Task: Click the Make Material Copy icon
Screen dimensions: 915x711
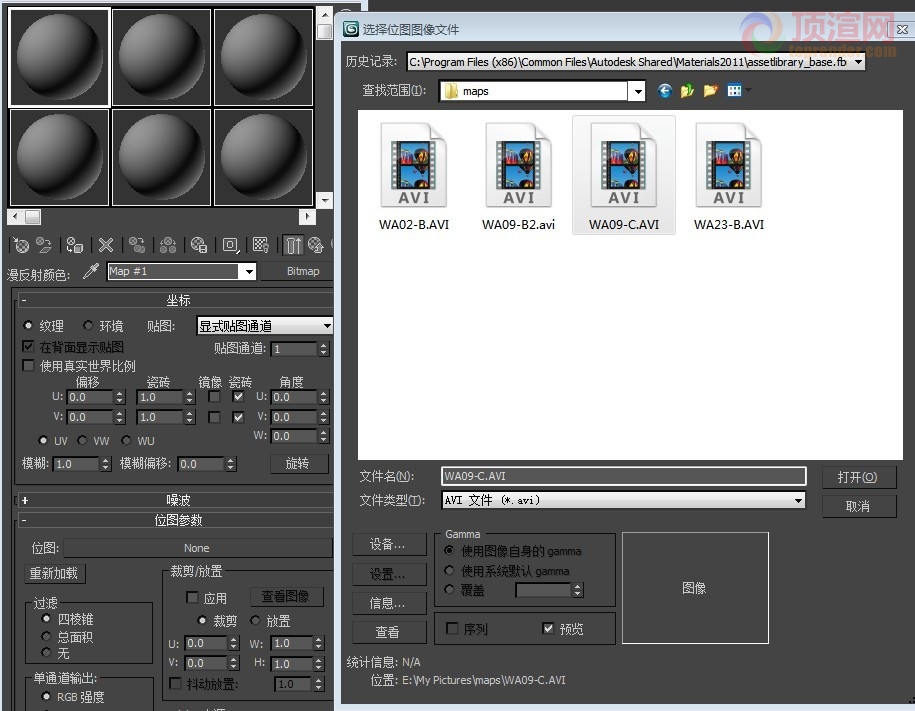Action: click(137, 245)
